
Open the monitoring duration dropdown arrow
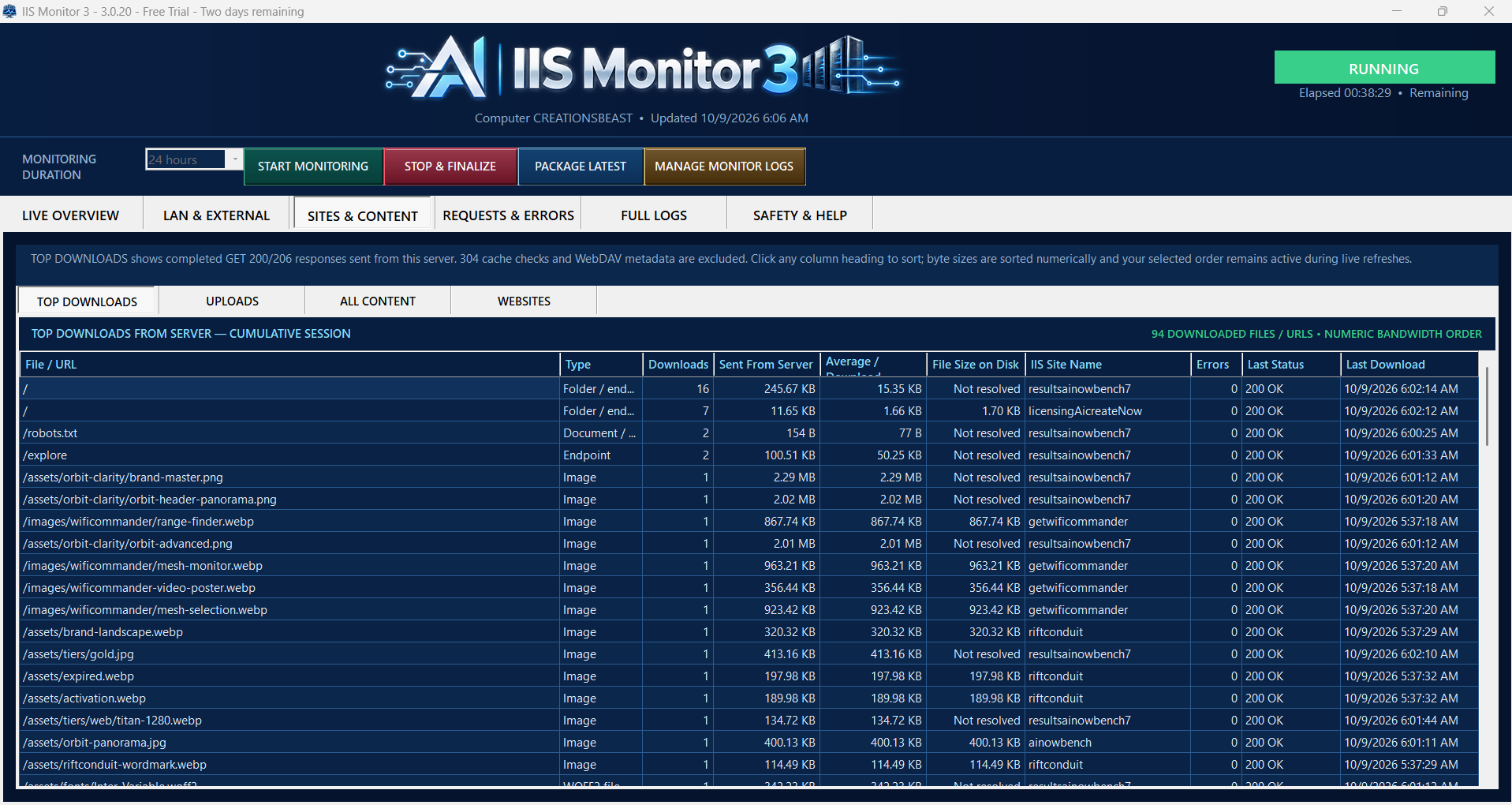tap(234, 159)
